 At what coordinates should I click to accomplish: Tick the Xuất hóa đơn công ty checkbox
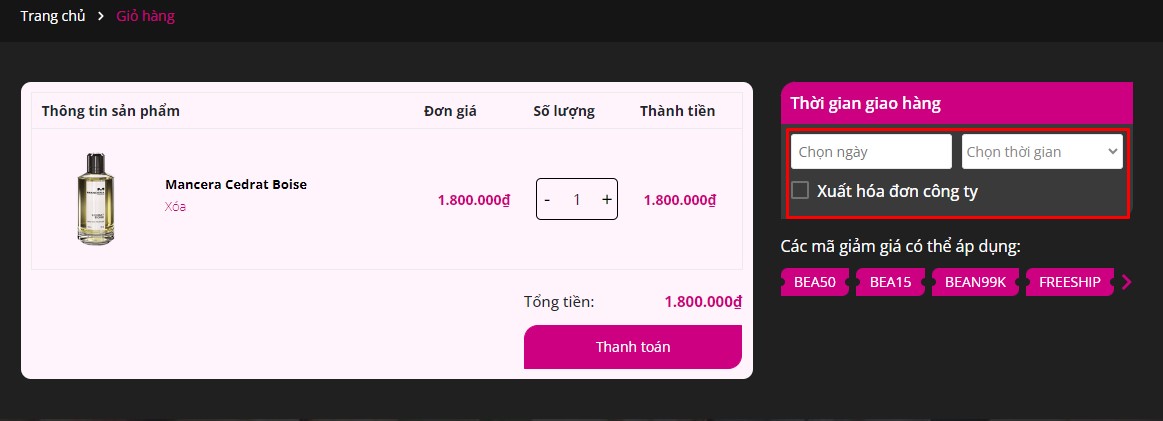tap(800, 190)
